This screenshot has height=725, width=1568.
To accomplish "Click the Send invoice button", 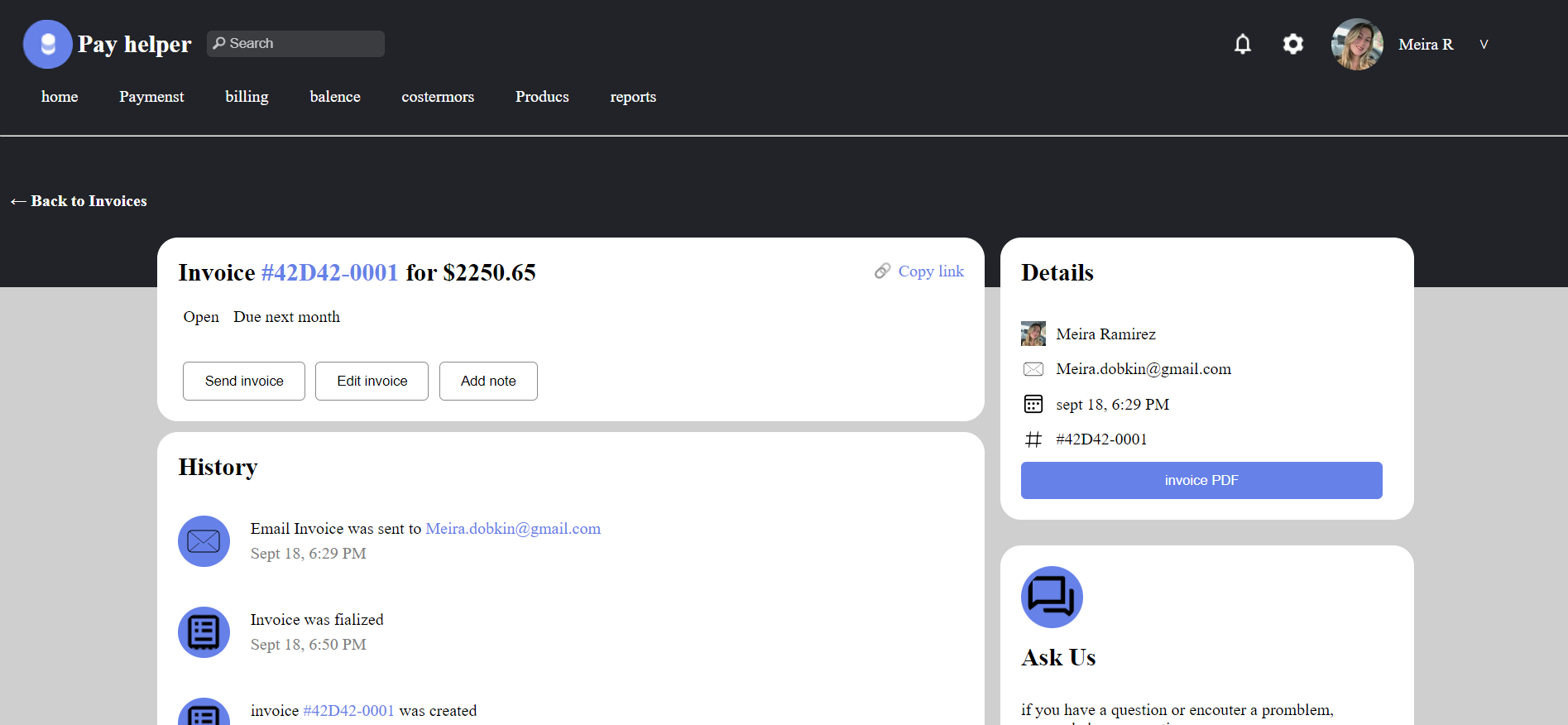I will pos(244,381).
